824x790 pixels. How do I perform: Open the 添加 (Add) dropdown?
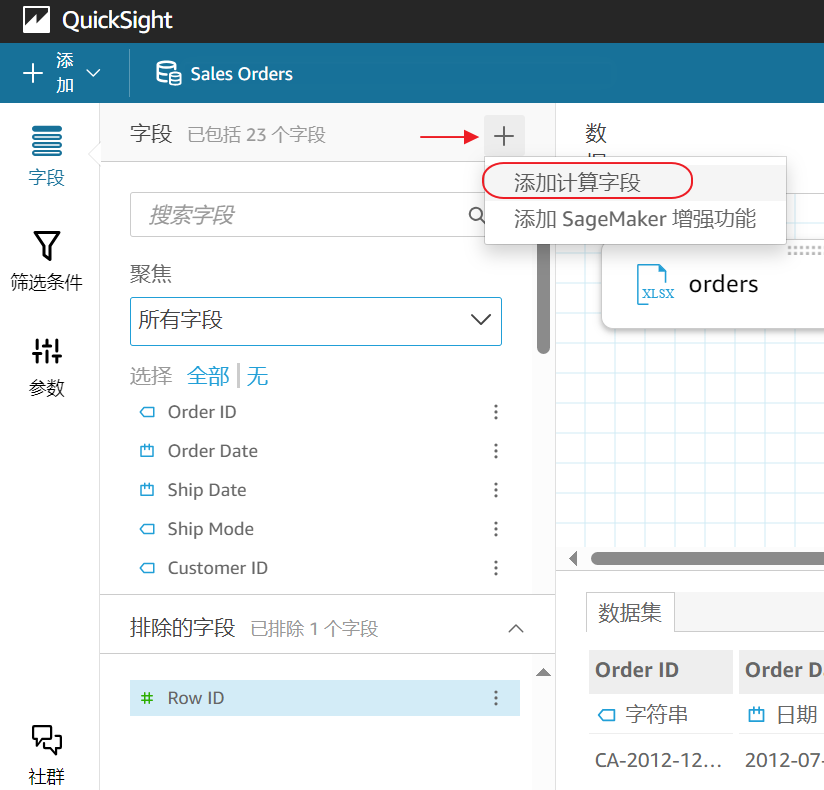click(62, 73)
